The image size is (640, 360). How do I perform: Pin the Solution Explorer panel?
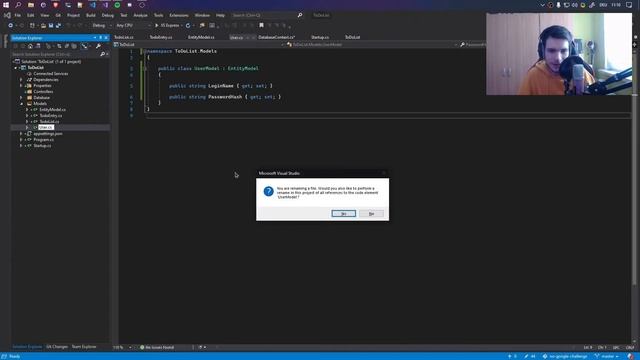pyautogui.click(x=100, y=38)
